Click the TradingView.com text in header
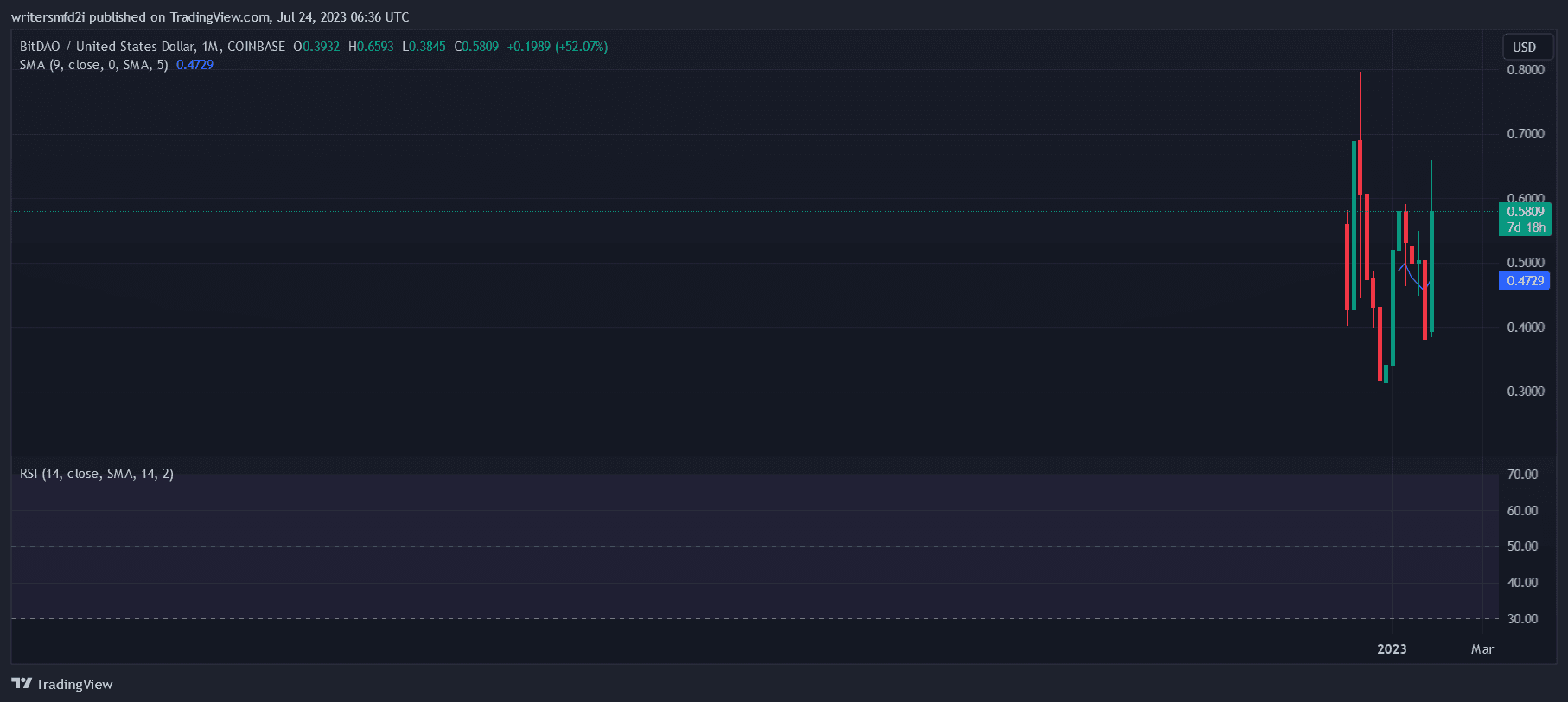This screenshot has width=1568, height=702. point(220,17)
